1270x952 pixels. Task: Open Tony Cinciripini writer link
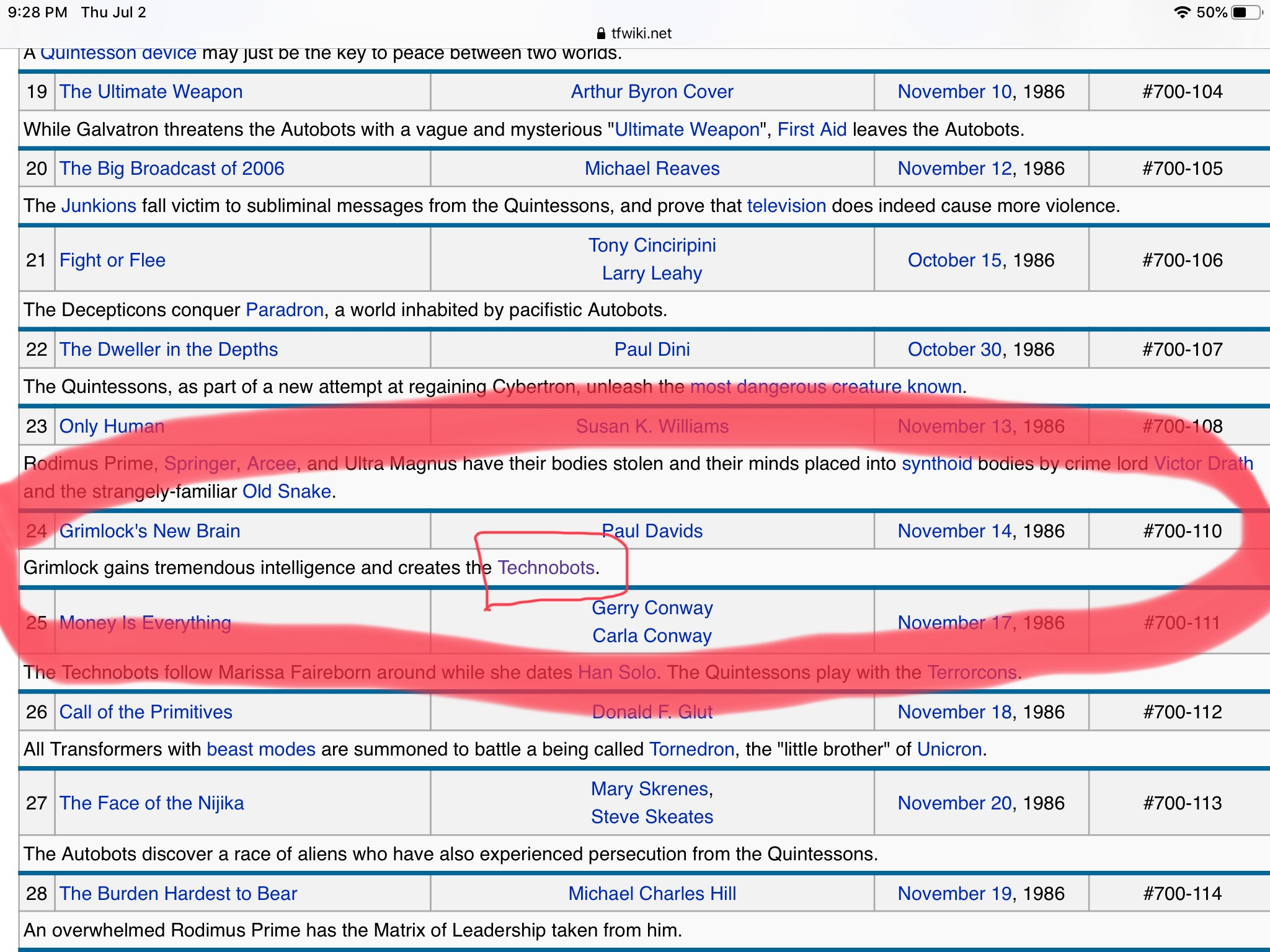click(652, 245)
